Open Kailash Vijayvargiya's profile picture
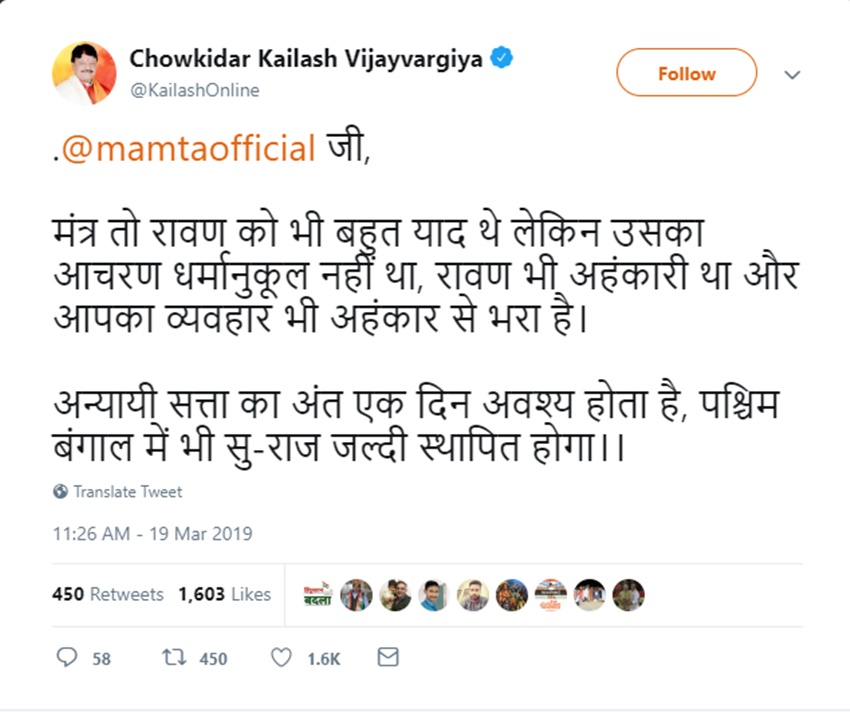The image size is (850, 712). pos(84,74)
